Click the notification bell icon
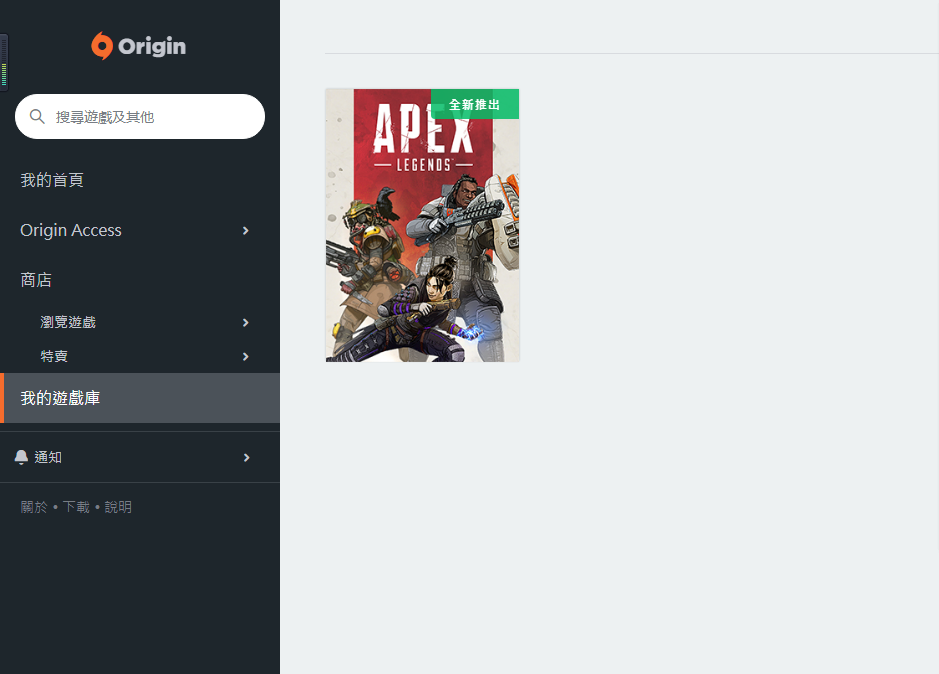 tap(21, 457)
